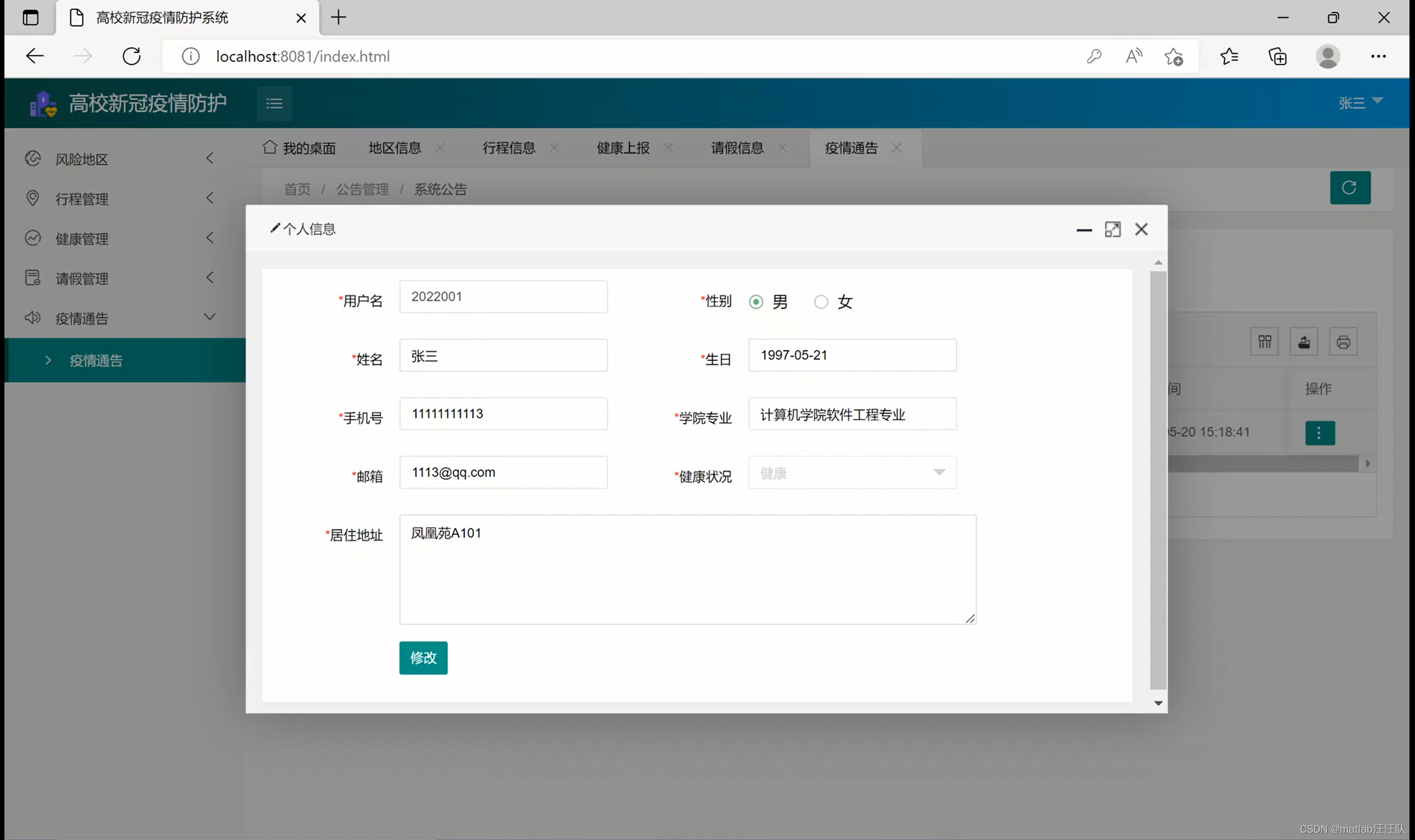1415x840 pixels.
Task: Maximize the 个人信息 dialog
Action: point(1112,229)
